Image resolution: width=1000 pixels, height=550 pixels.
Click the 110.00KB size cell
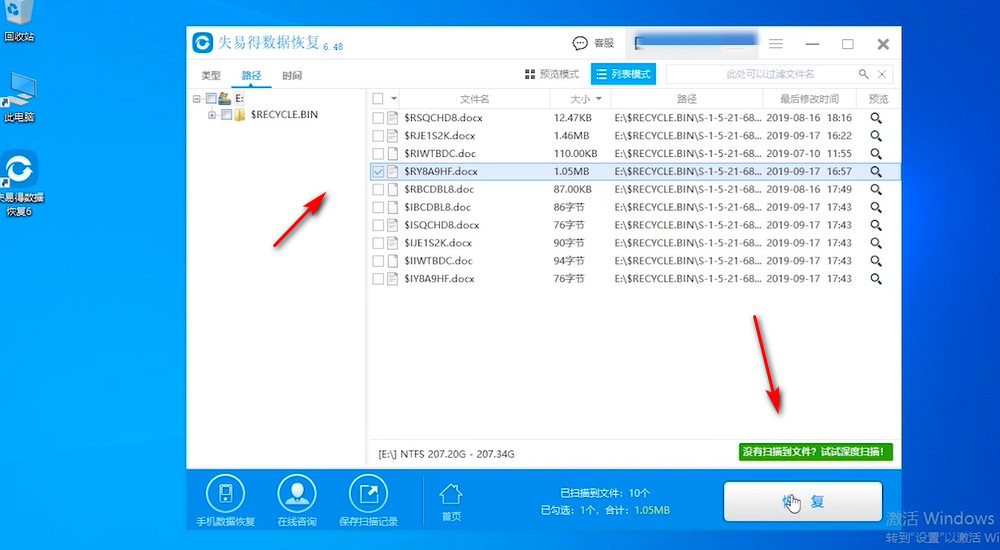pos(575,154)
